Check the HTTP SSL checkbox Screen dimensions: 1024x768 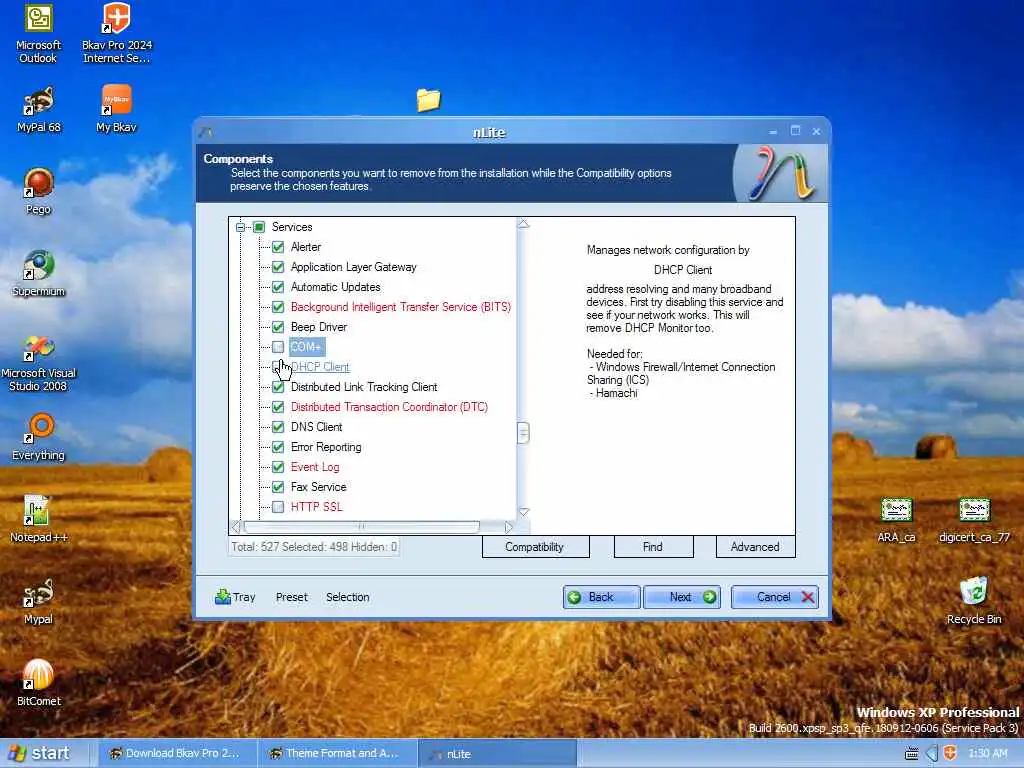pos(278,507)
